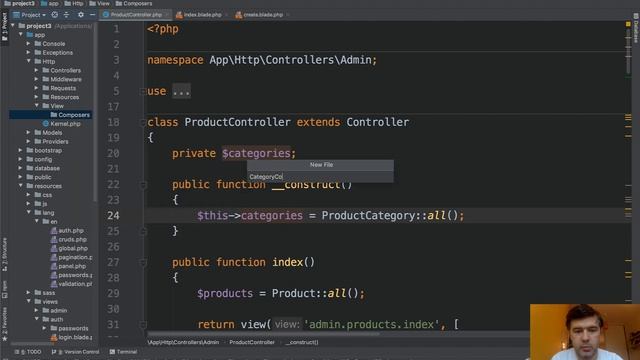This screenshot has width=640, height=360.
Task: Open the 1: Project side tab
Action: coord(4,27)
